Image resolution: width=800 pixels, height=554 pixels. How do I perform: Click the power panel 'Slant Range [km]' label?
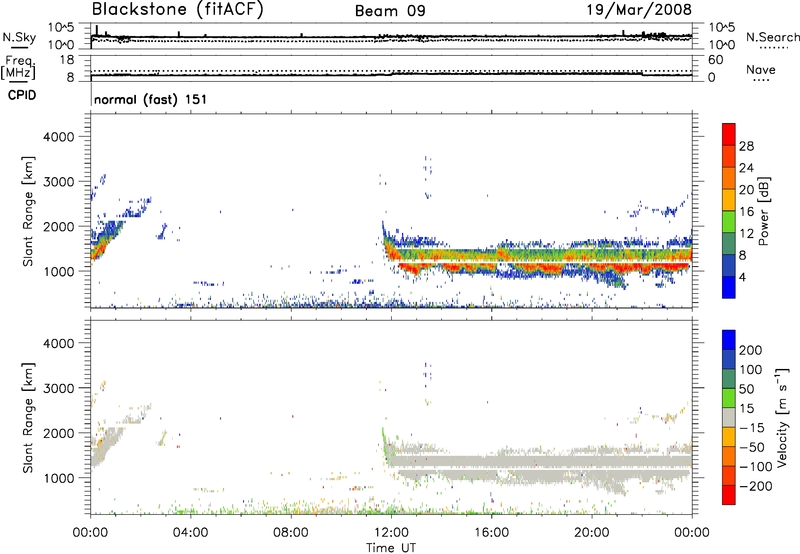pyautogui.click(x=28, y=211)
